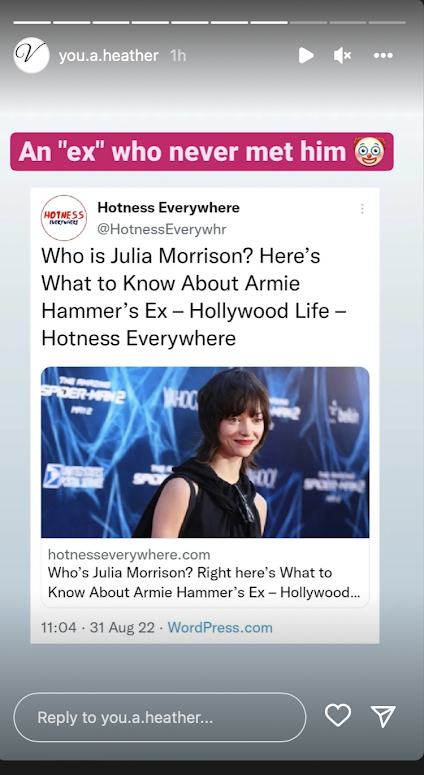Screen dimensions: 424x775
Task: Jump to the last story progress segment
Action: [387, 22]
